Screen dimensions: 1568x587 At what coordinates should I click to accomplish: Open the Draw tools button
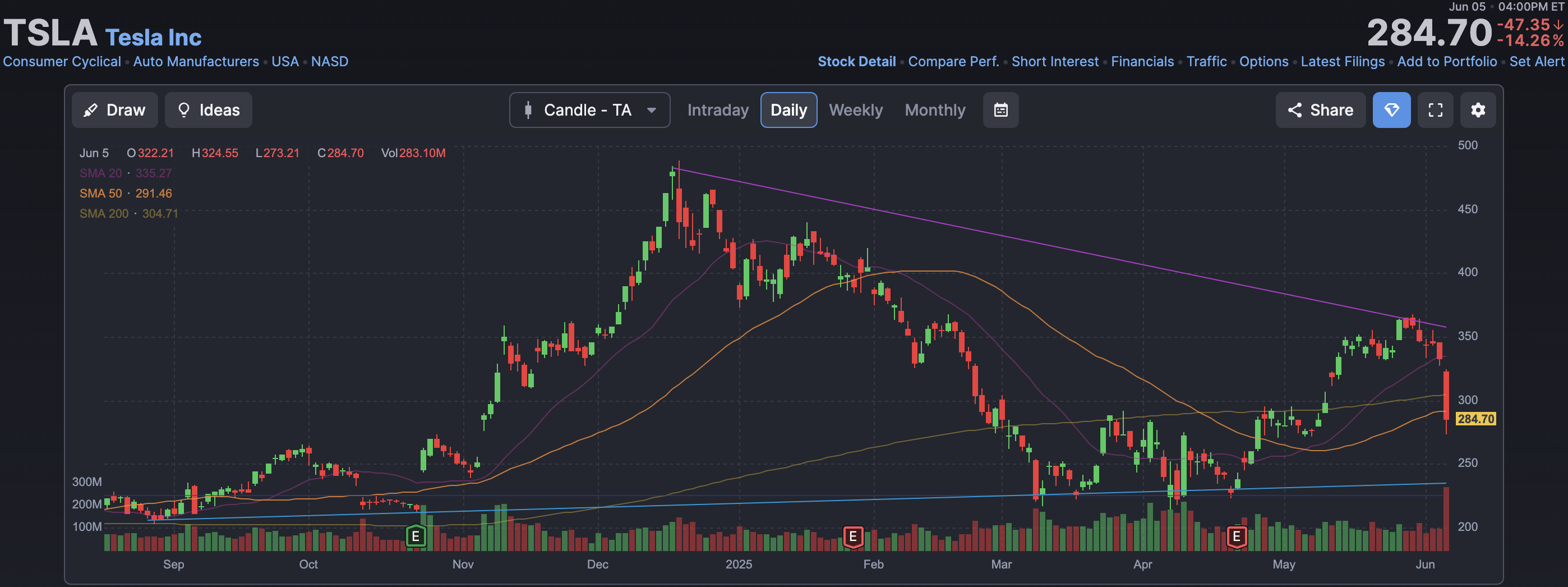click(114, 110)
